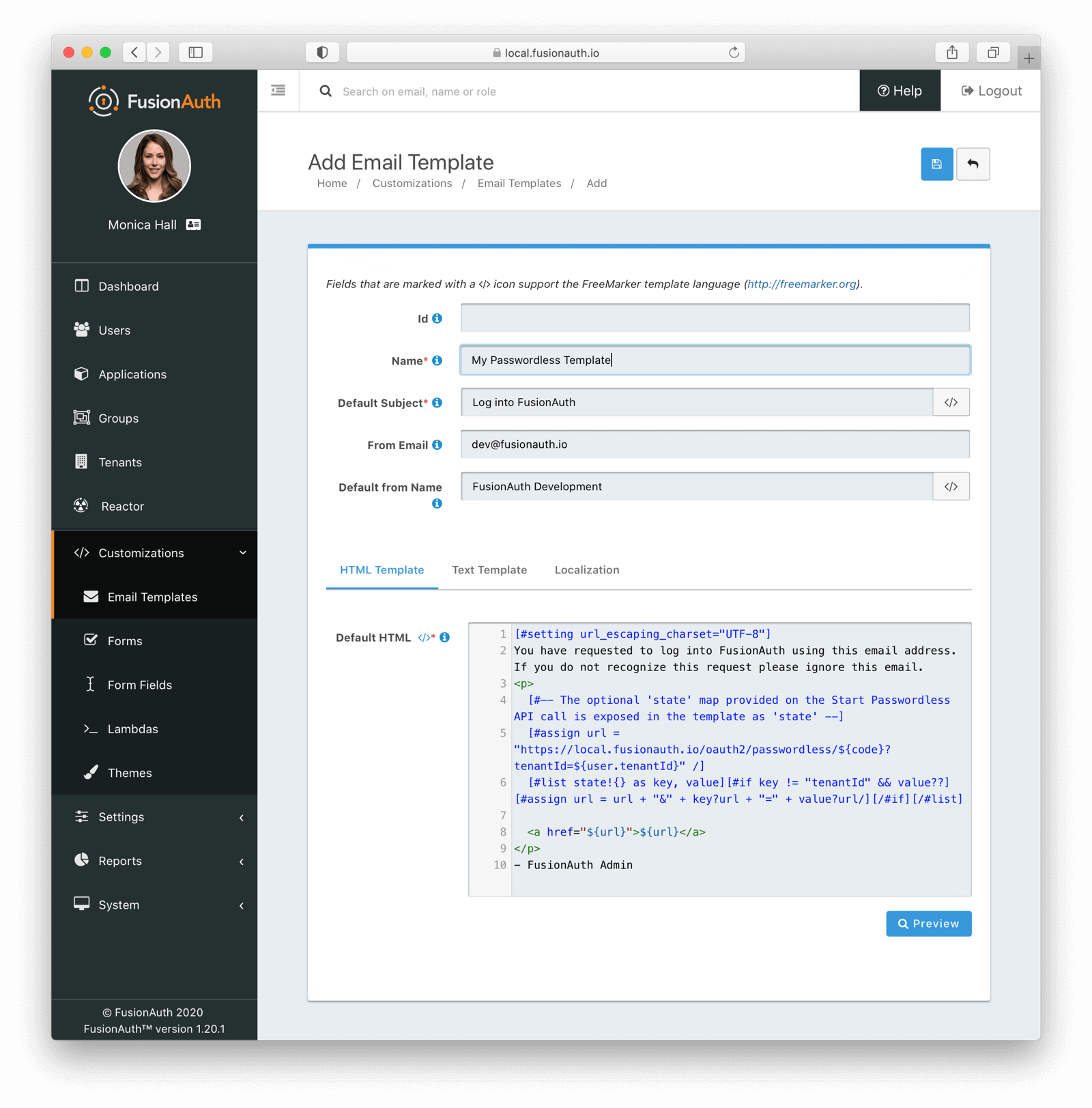This screenshot has width=1092, height=1108.
Task: Open Applications in the sidebar
Action: 154,374
